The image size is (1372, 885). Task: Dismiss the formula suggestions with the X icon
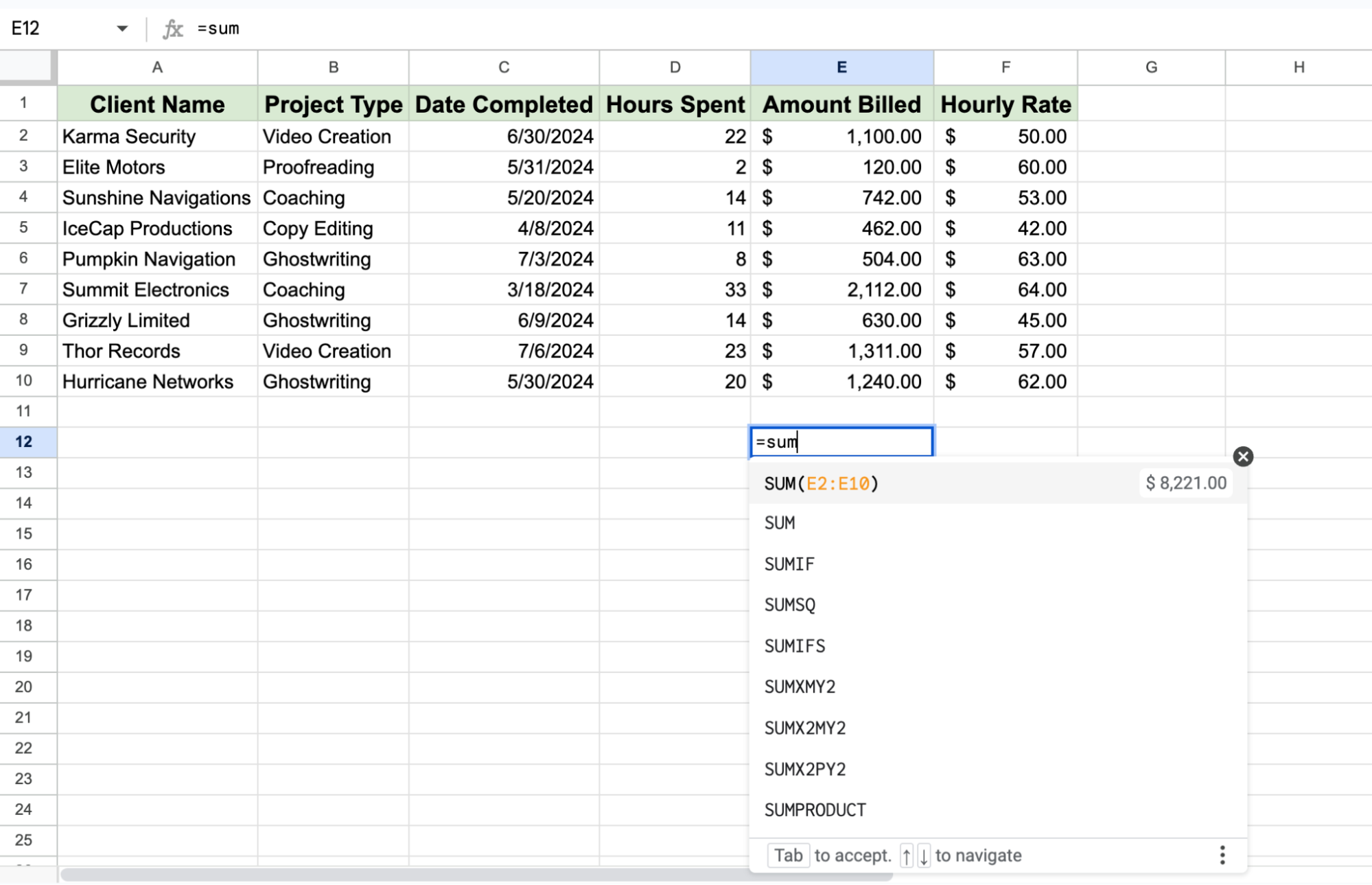[x=1243, y=457]
